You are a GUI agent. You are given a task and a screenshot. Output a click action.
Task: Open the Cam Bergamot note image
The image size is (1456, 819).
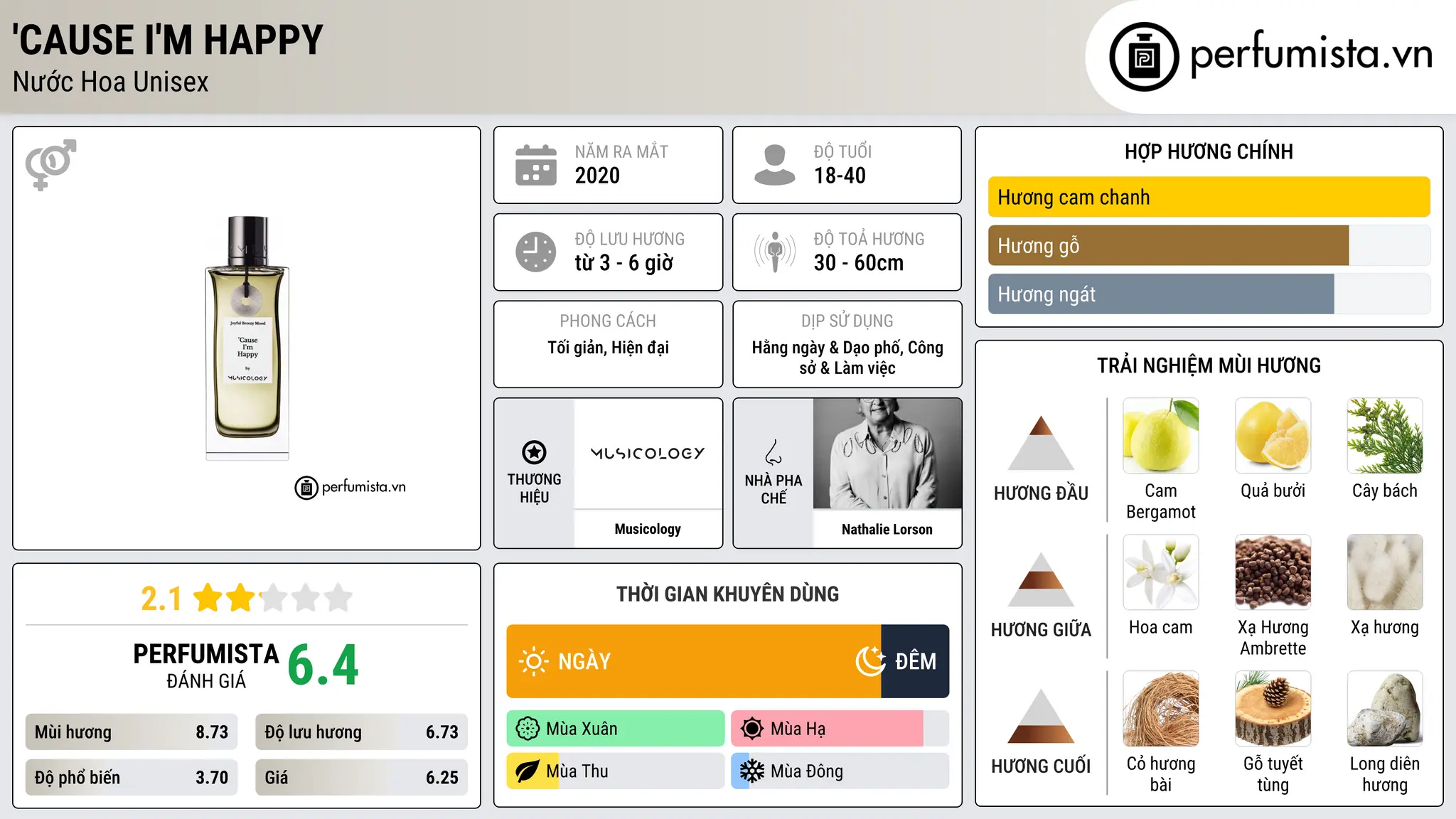[1161, 436]
